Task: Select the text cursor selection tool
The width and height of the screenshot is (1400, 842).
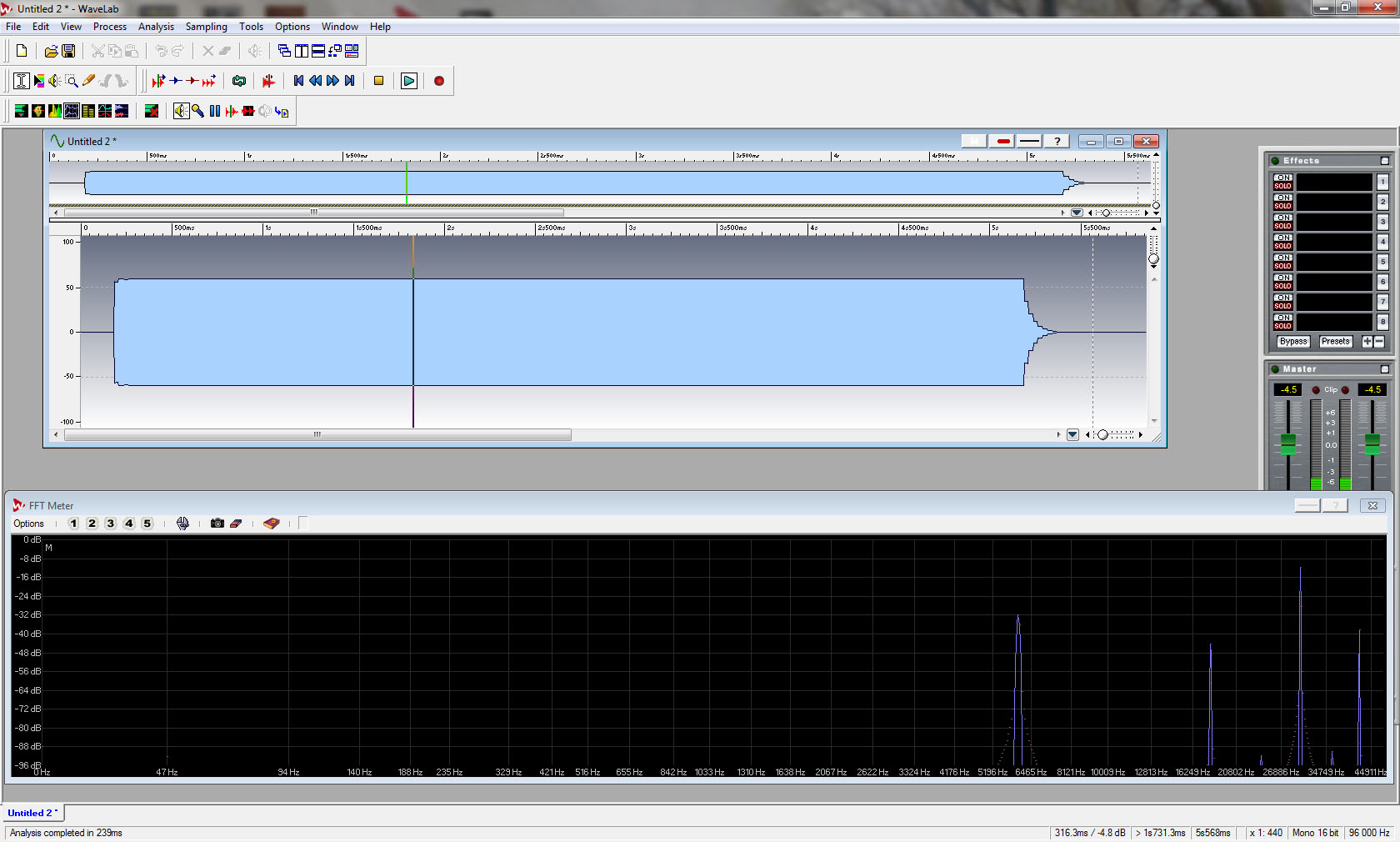Action: [22, 81]
